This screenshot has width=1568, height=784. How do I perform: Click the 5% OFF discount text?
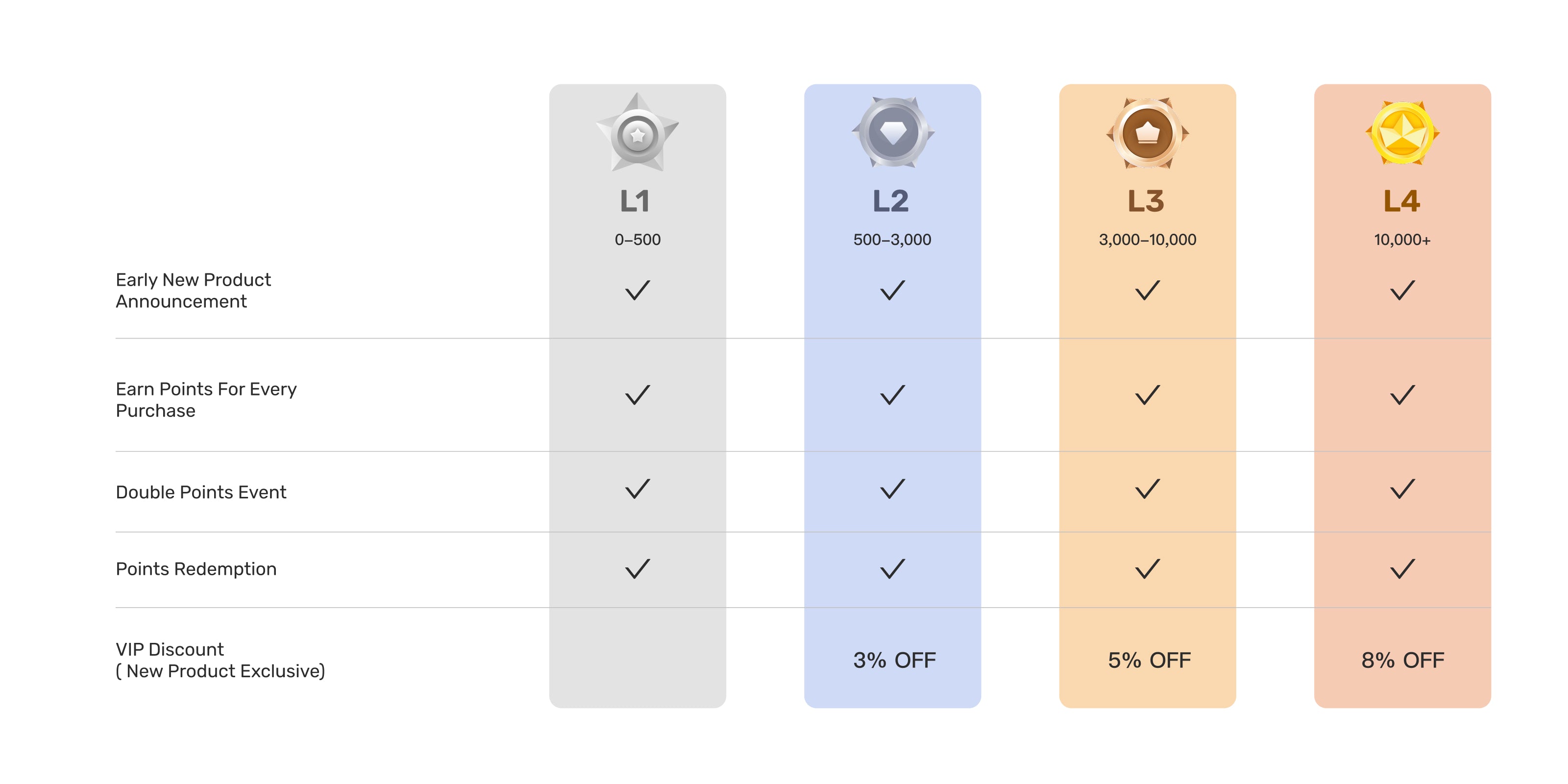(x=1149, y=660)
